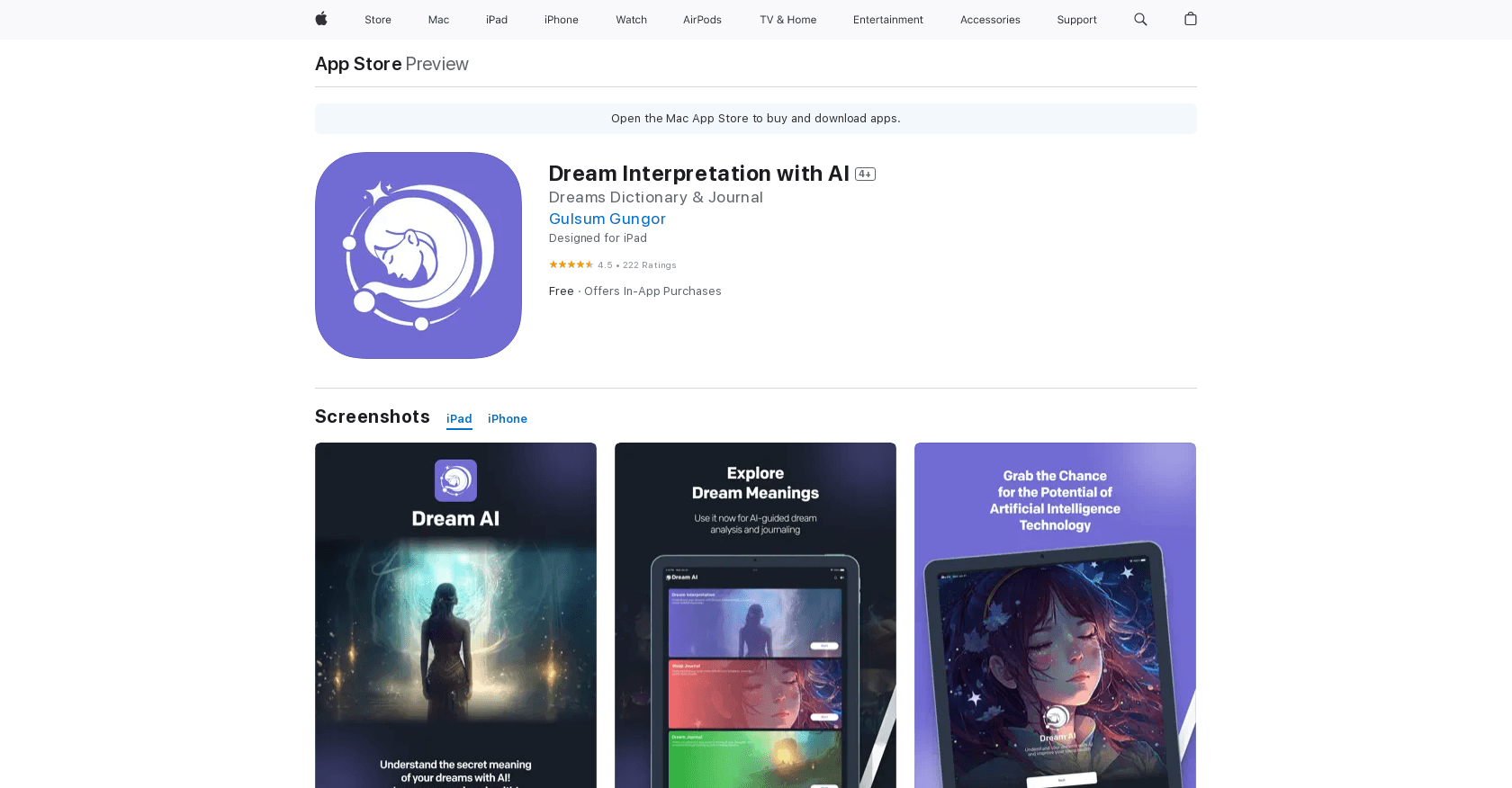
Task: Click the 'Offers In-App Purchases' text
Action: 652,291
